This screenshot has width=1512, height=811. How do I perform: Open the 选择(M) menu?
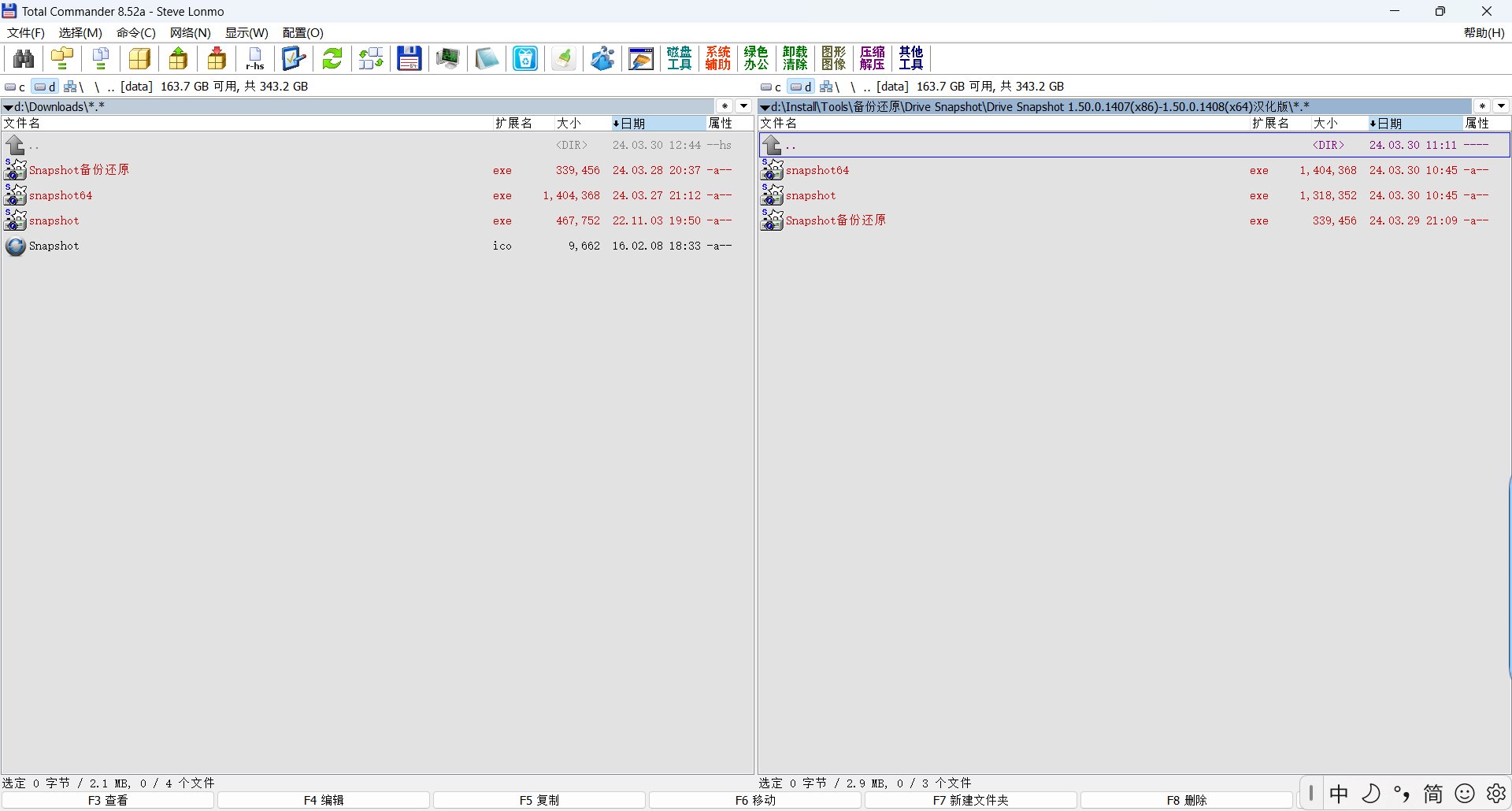coord(80,33)
